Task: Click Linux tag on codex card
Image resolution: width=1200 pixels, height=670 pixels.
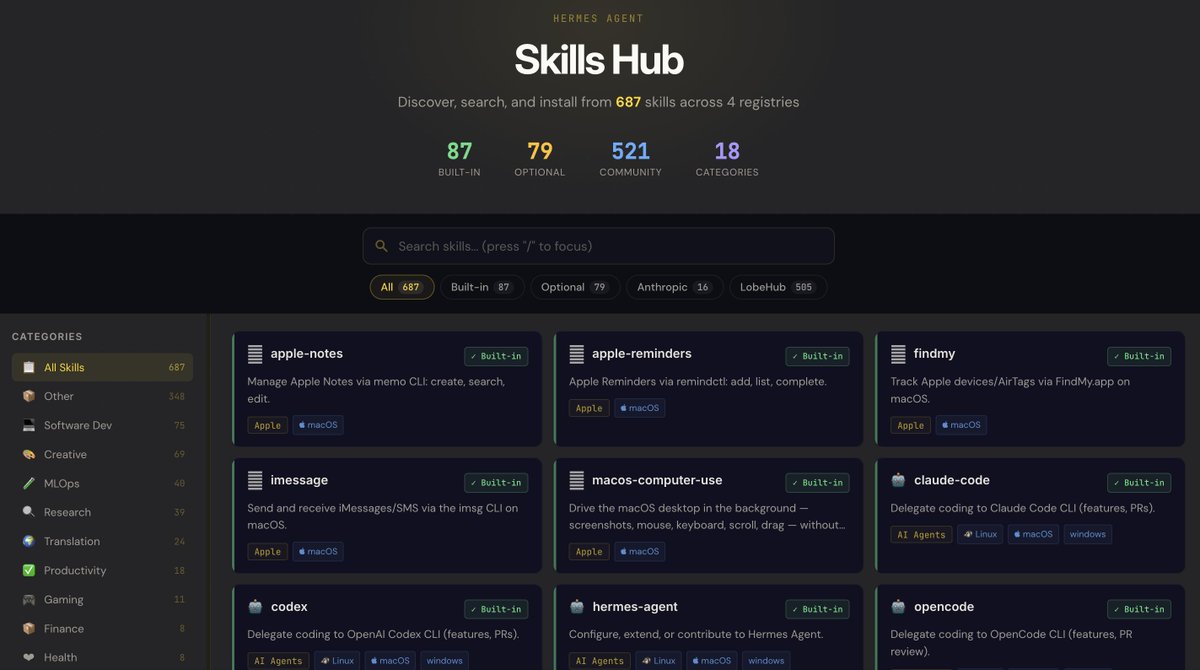Action: click(x=338, y=660)
